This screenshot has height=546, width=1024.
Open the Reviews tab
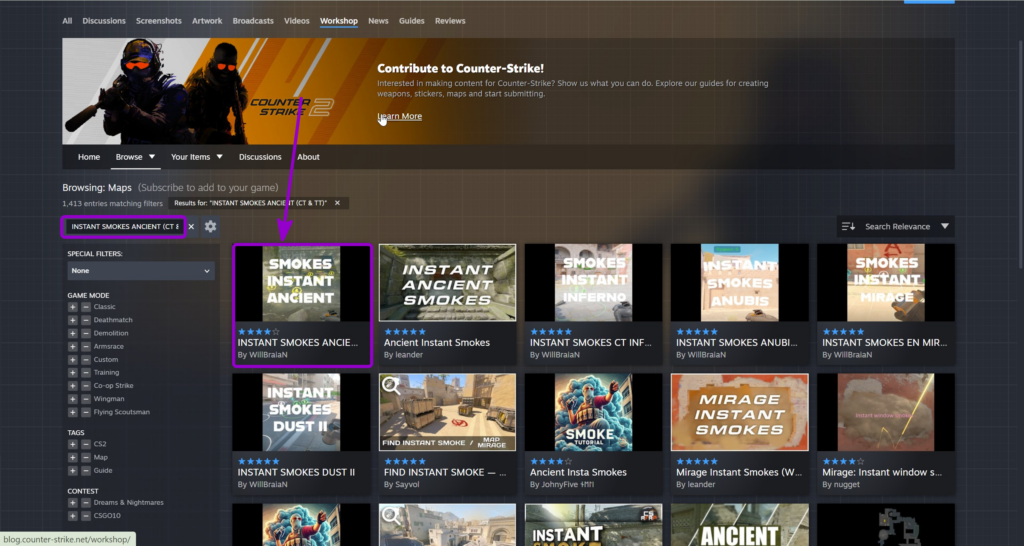[450, 21]
